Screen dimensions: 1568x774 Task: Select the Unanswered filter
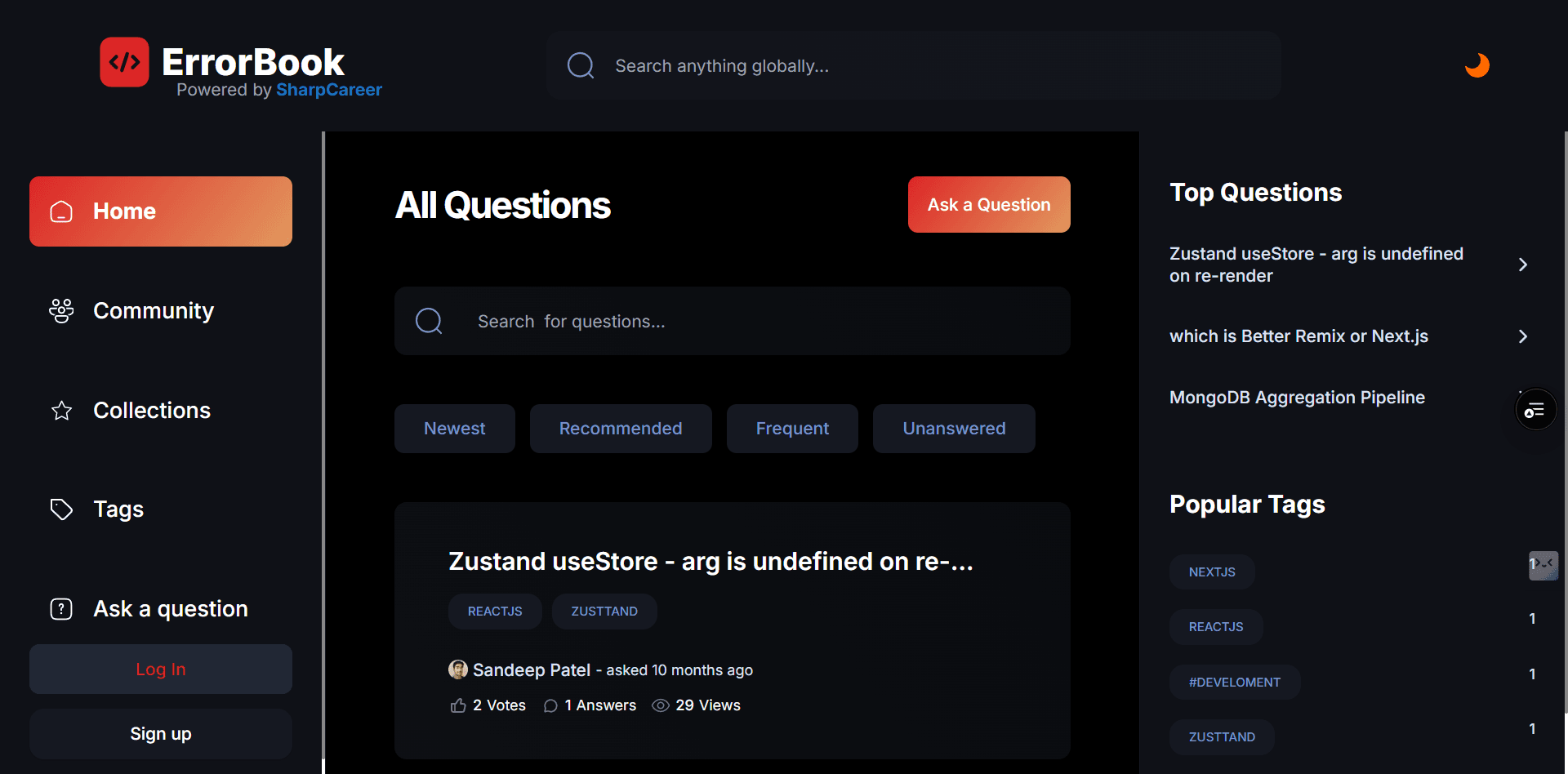pyautogui.click(x=953, y=429)
